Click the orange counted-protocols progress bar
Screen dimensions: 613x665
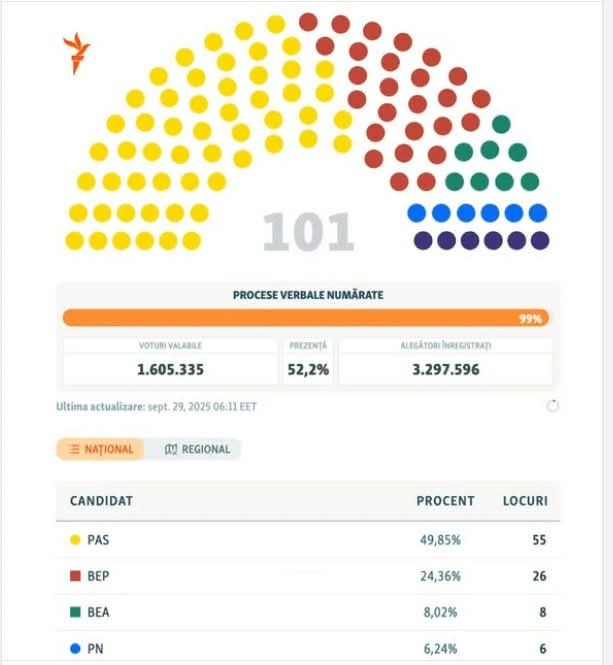305,318
